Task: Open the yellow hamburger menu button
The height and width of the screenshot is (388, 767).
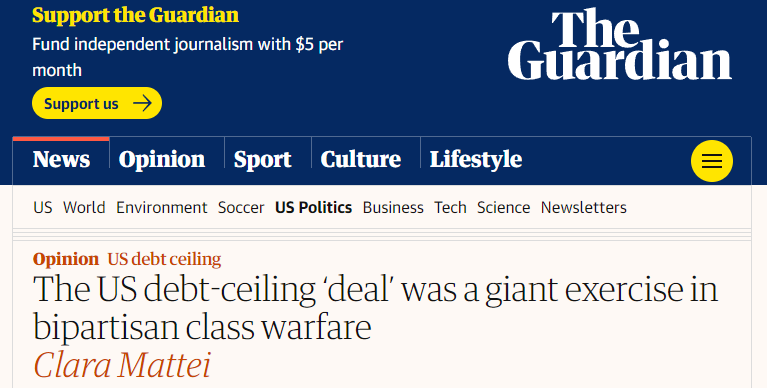Action: [x=712, y=161]
